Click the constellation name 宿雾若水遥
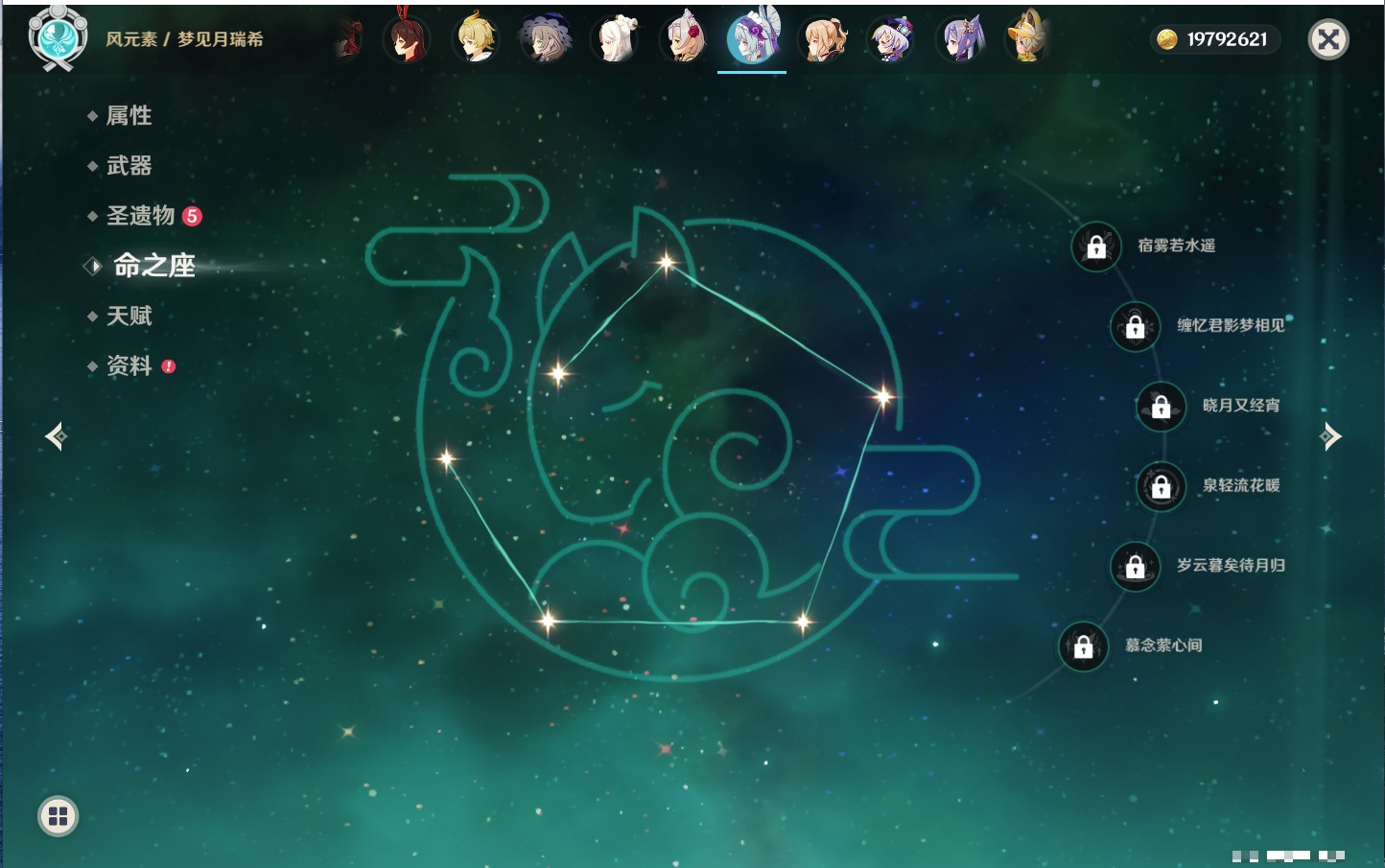 [1176, 246]
